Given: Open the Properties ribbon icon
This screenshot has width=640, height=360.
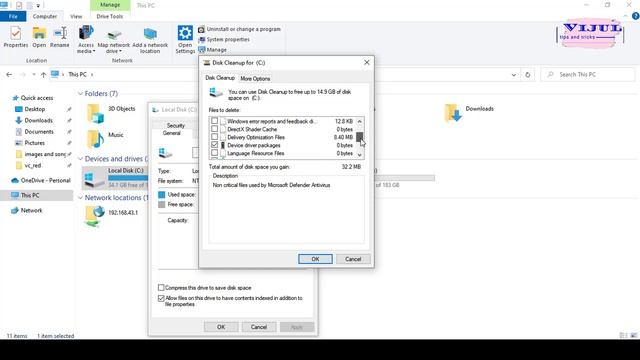Looking at the screenshot, I should tap(16, 37).
